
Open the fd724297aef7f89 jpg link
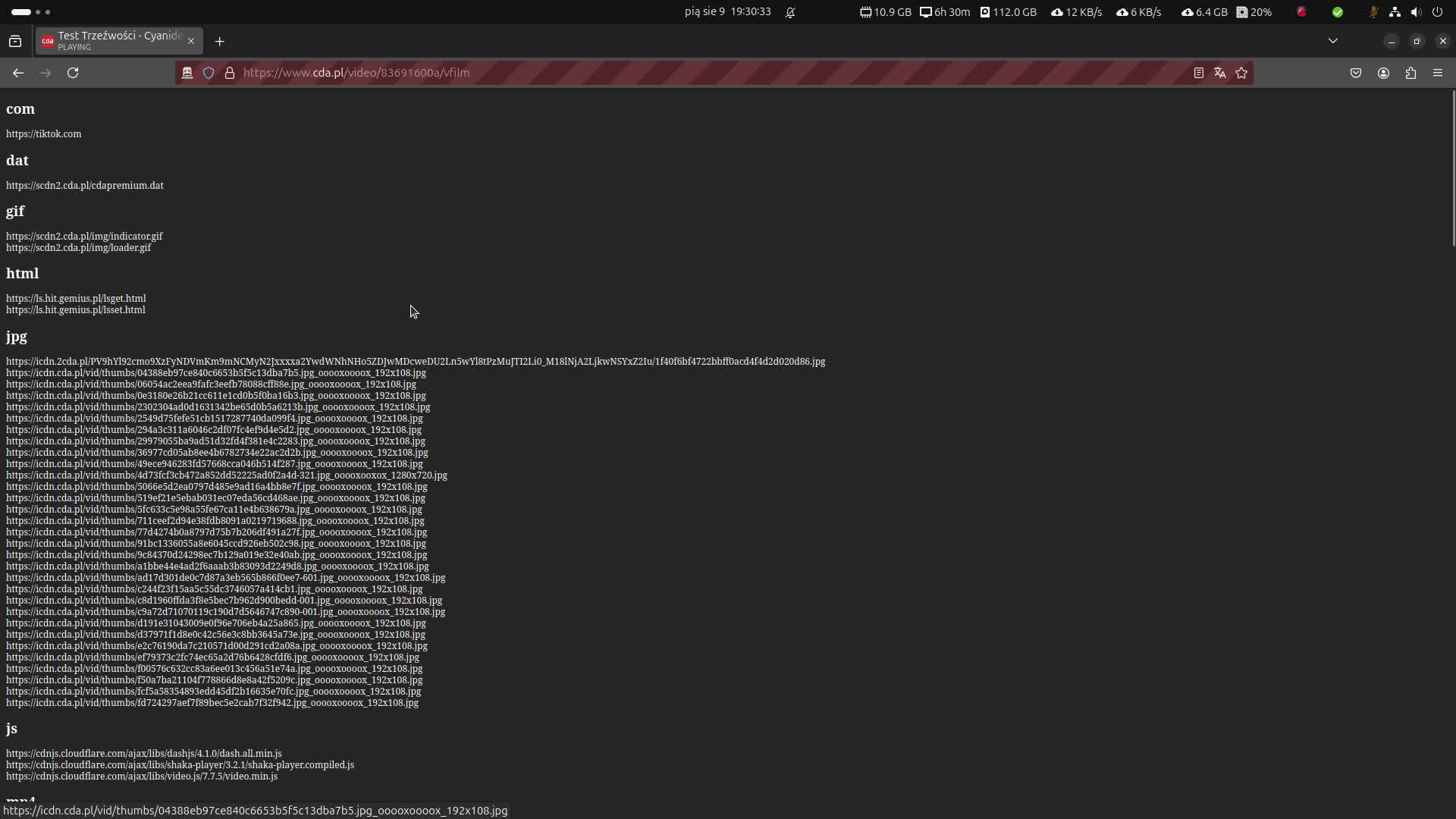212,703
